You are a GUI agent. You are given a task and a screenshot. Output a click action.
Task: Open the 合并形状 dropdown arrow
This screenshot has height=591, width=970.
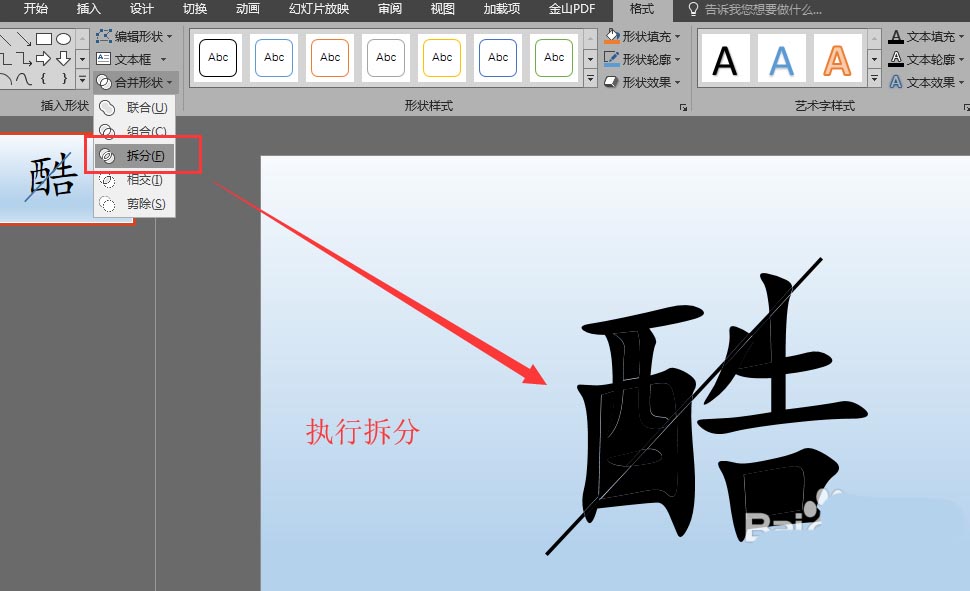pos(170,82)
